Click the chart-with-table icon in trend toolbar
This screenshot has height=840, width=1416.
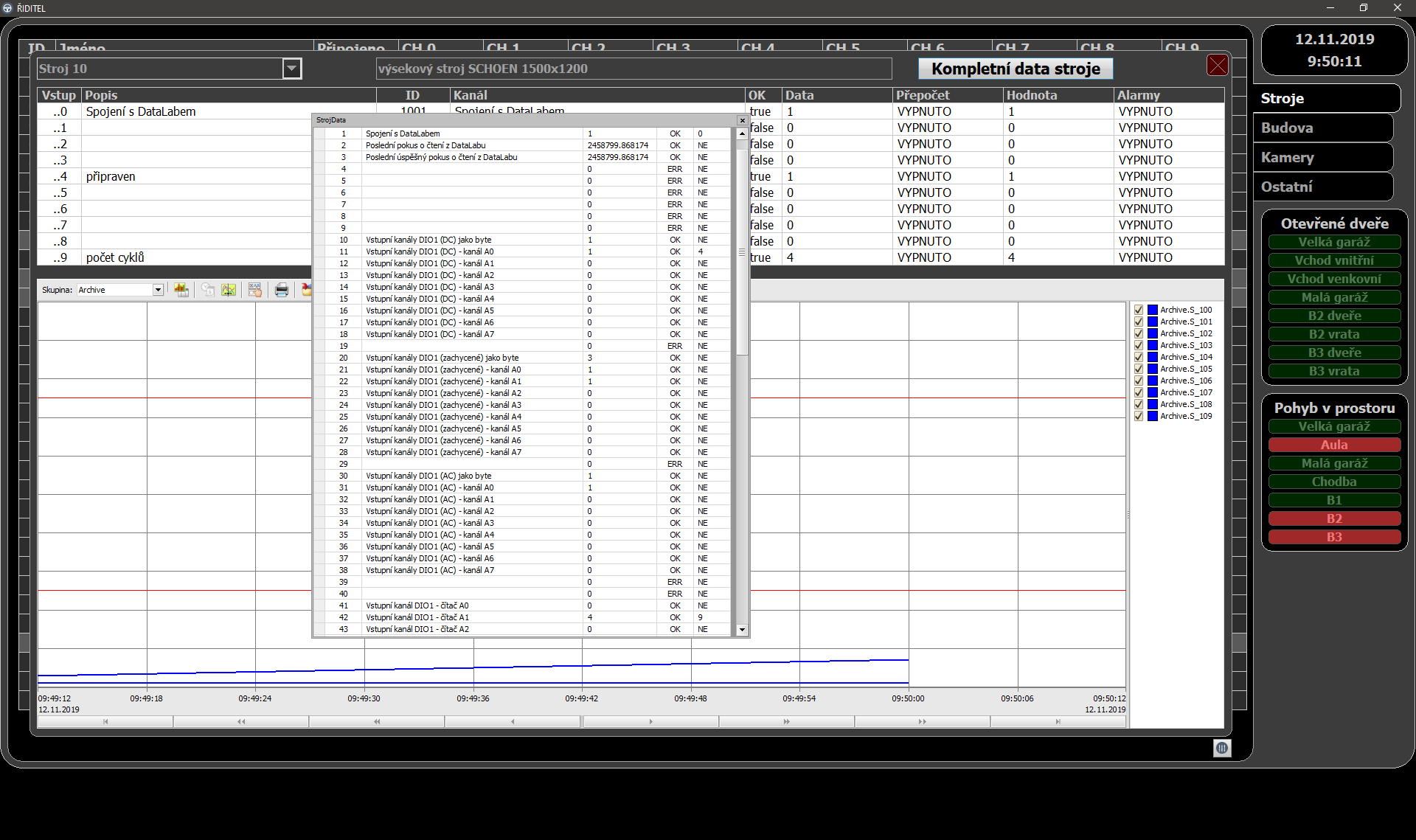[x=181, y=290]
